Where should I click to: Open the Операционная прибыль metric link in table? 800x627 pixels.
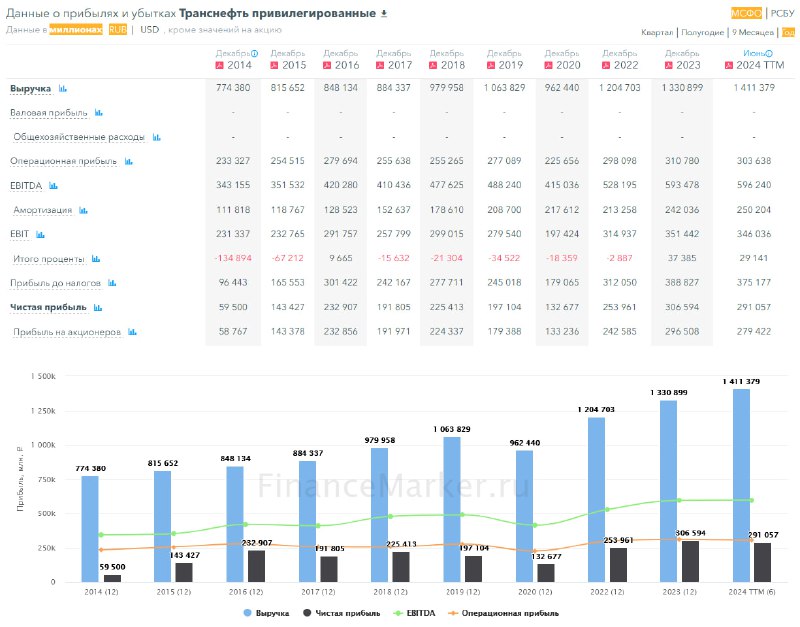[x=63, y=161]
